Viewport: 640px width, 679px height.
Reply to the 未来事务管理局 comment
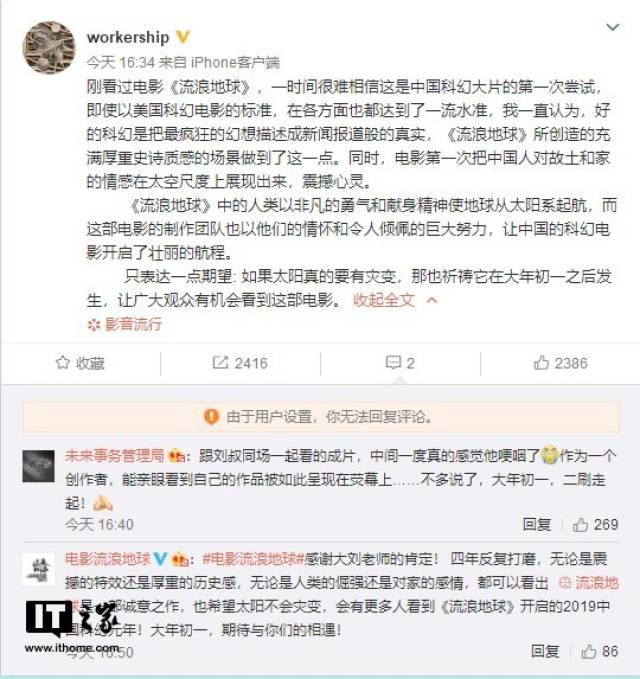(537, 524)
